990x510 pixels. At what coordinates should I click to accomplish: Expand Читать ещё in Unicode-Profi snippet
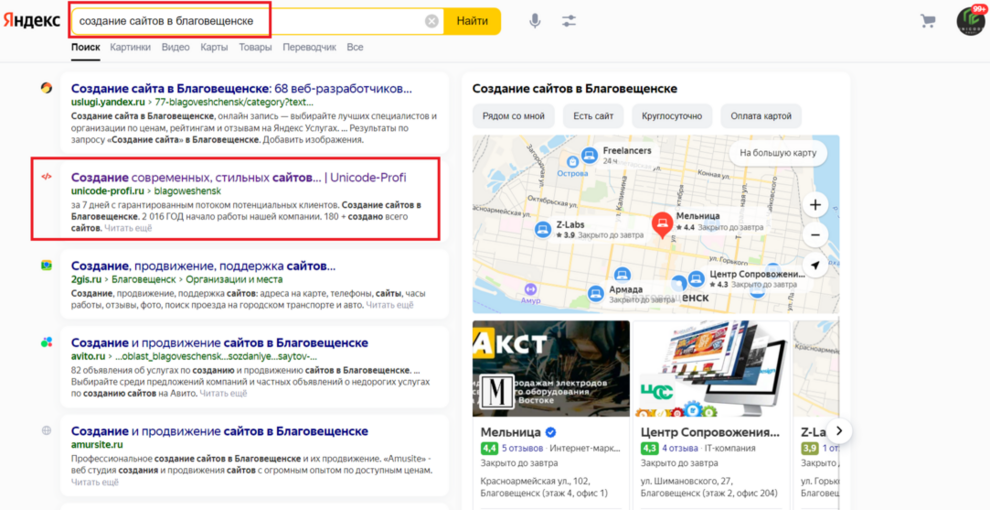click(128, 228)
